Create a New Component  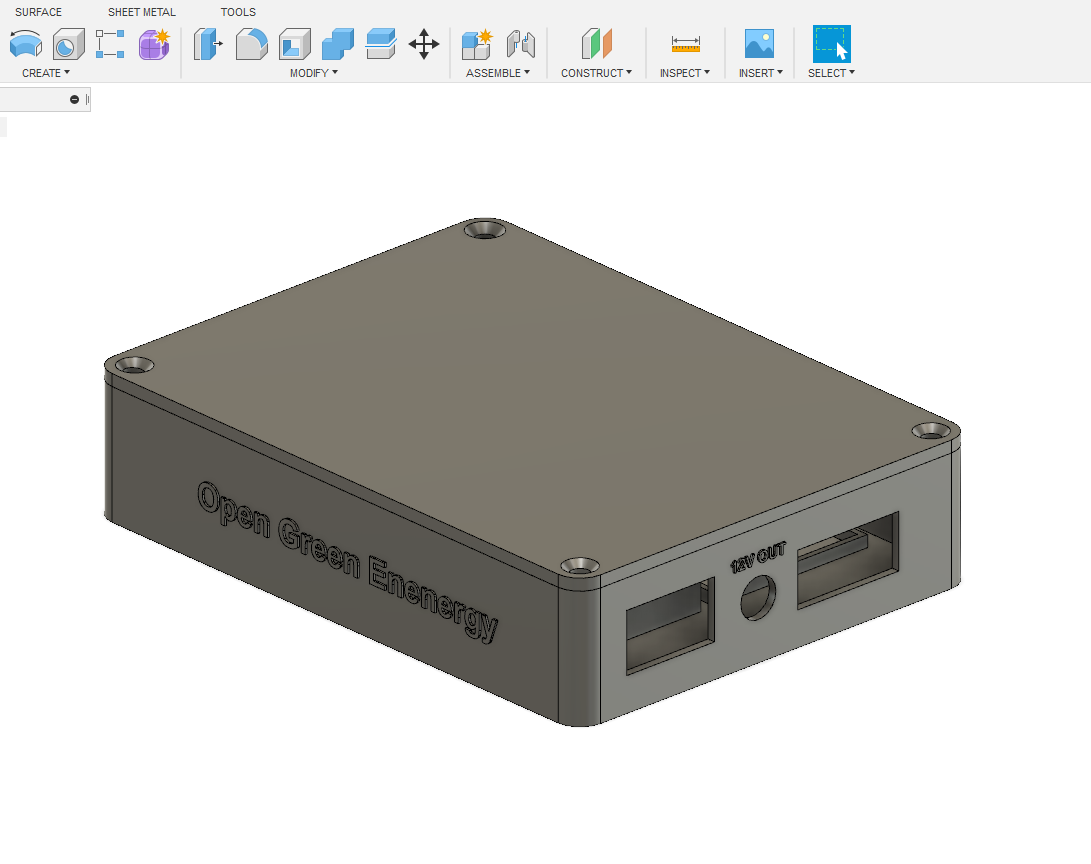[x=475, y=44]
